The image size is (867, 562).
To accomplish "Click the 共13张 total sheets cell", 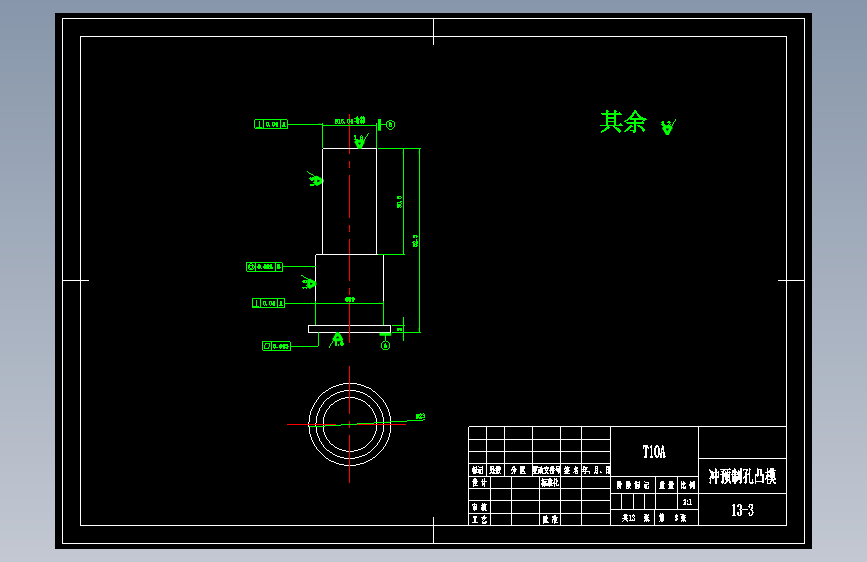I will pyautogui.click(x=633, y=518).
